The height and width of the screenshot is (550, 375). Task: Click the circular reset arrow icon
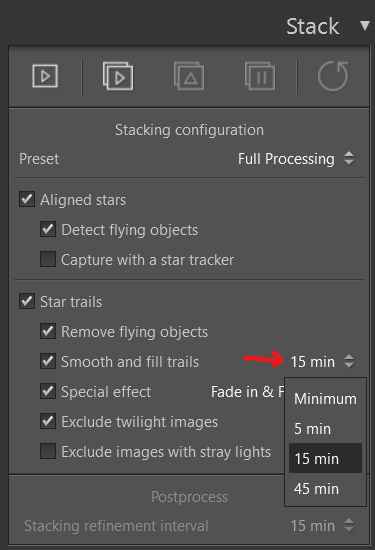(x=333, y=76)
